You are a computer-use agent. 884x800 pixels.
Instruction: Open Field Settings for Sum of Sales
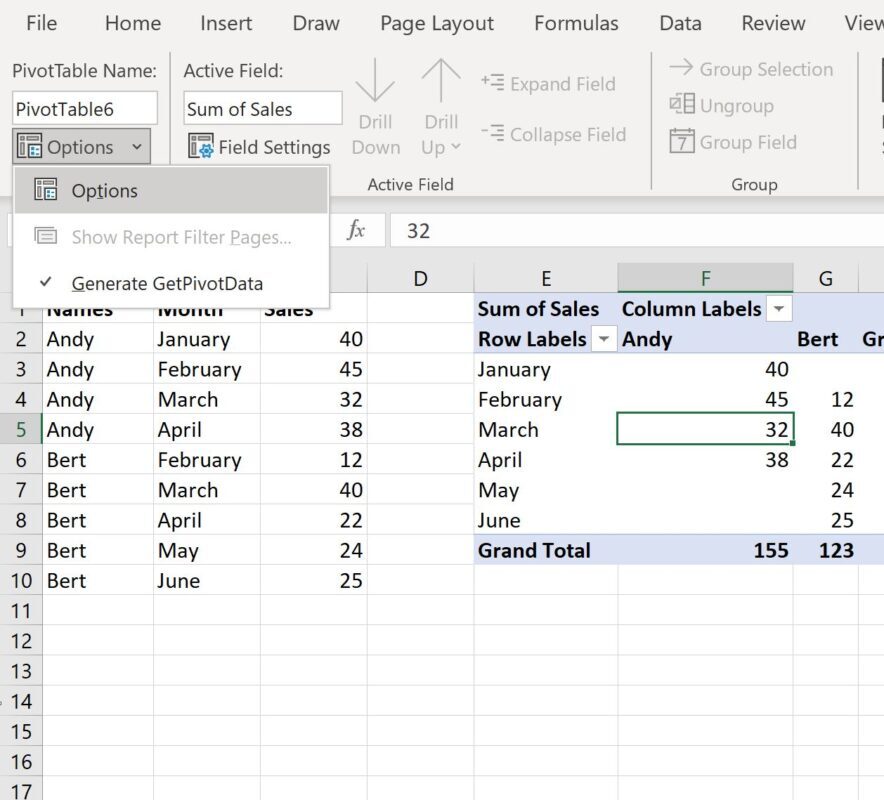(259, 146)
